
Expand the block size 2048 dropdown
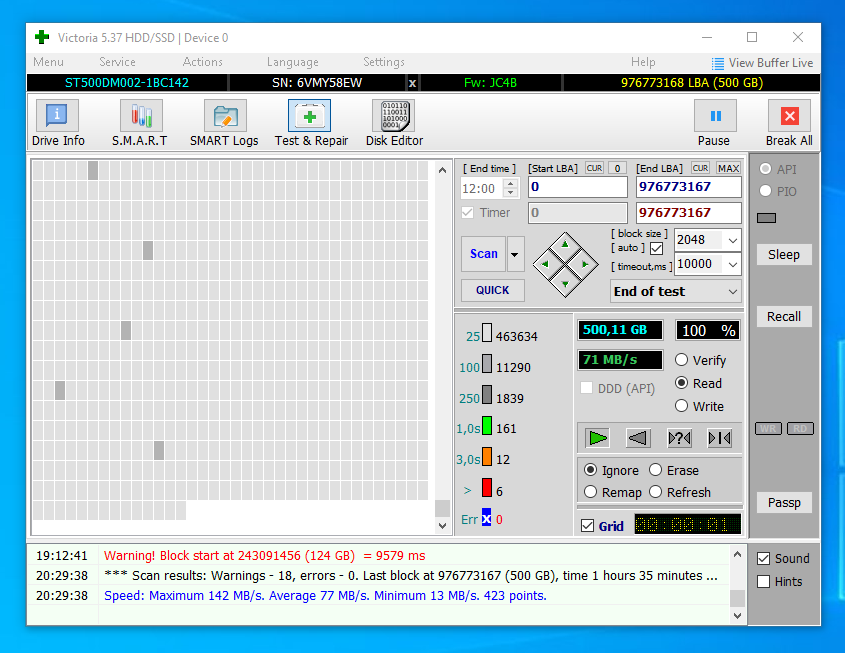point(732,240)
